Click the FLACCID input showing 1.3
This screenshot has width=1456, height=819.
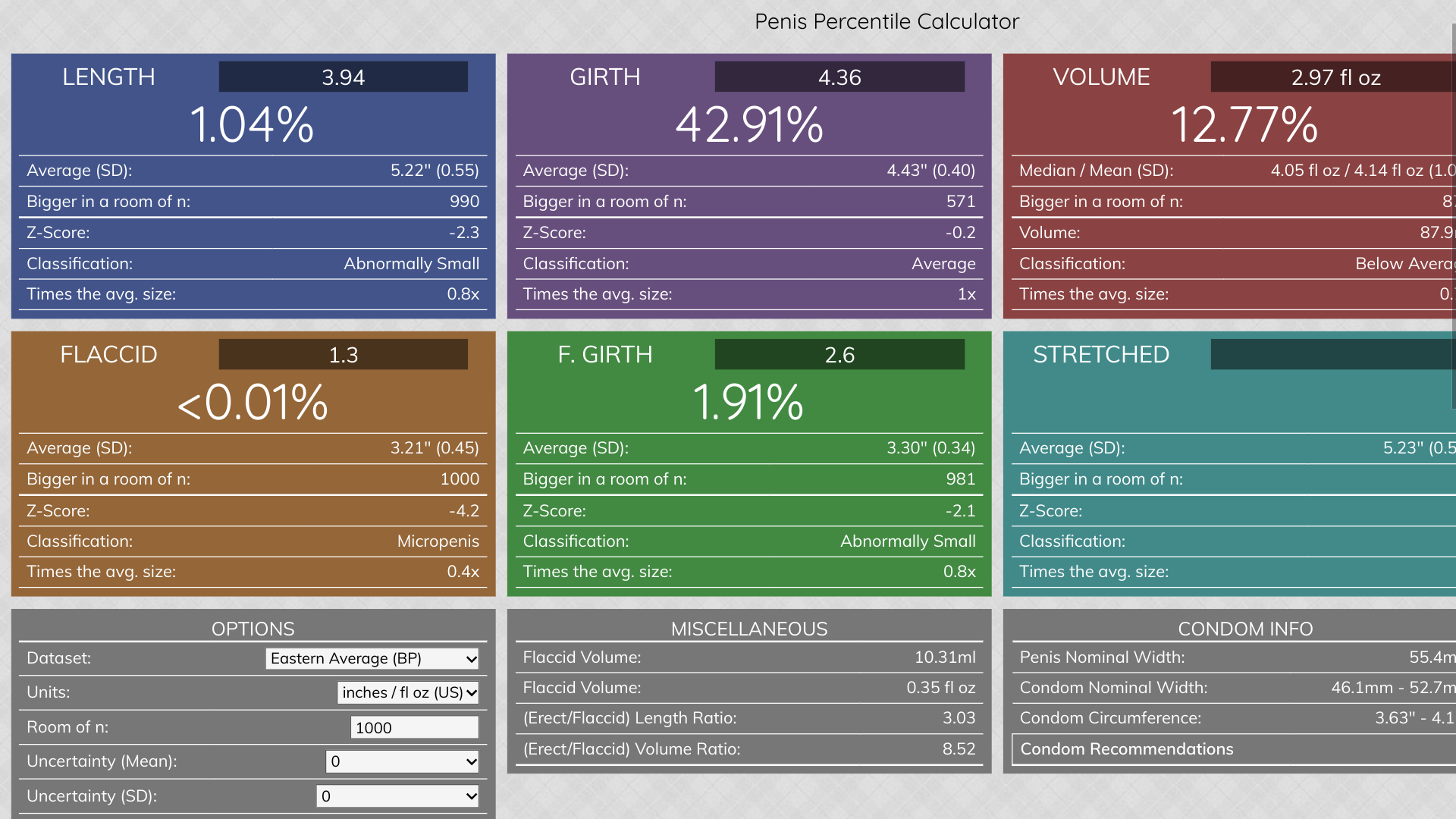pyautogui.click(x=343, y=354)
